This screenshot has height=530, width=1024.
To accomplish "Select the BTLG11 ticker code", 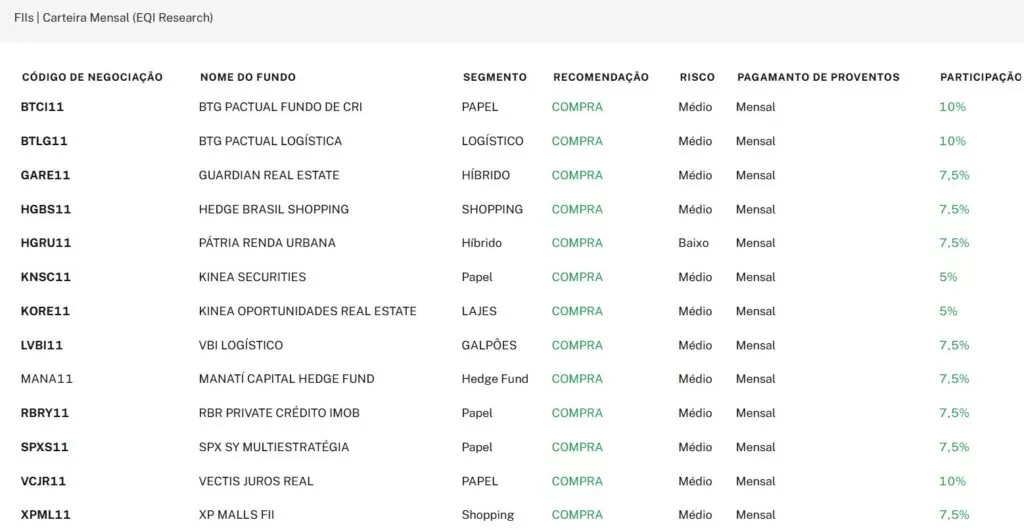I will pos(44,141).
